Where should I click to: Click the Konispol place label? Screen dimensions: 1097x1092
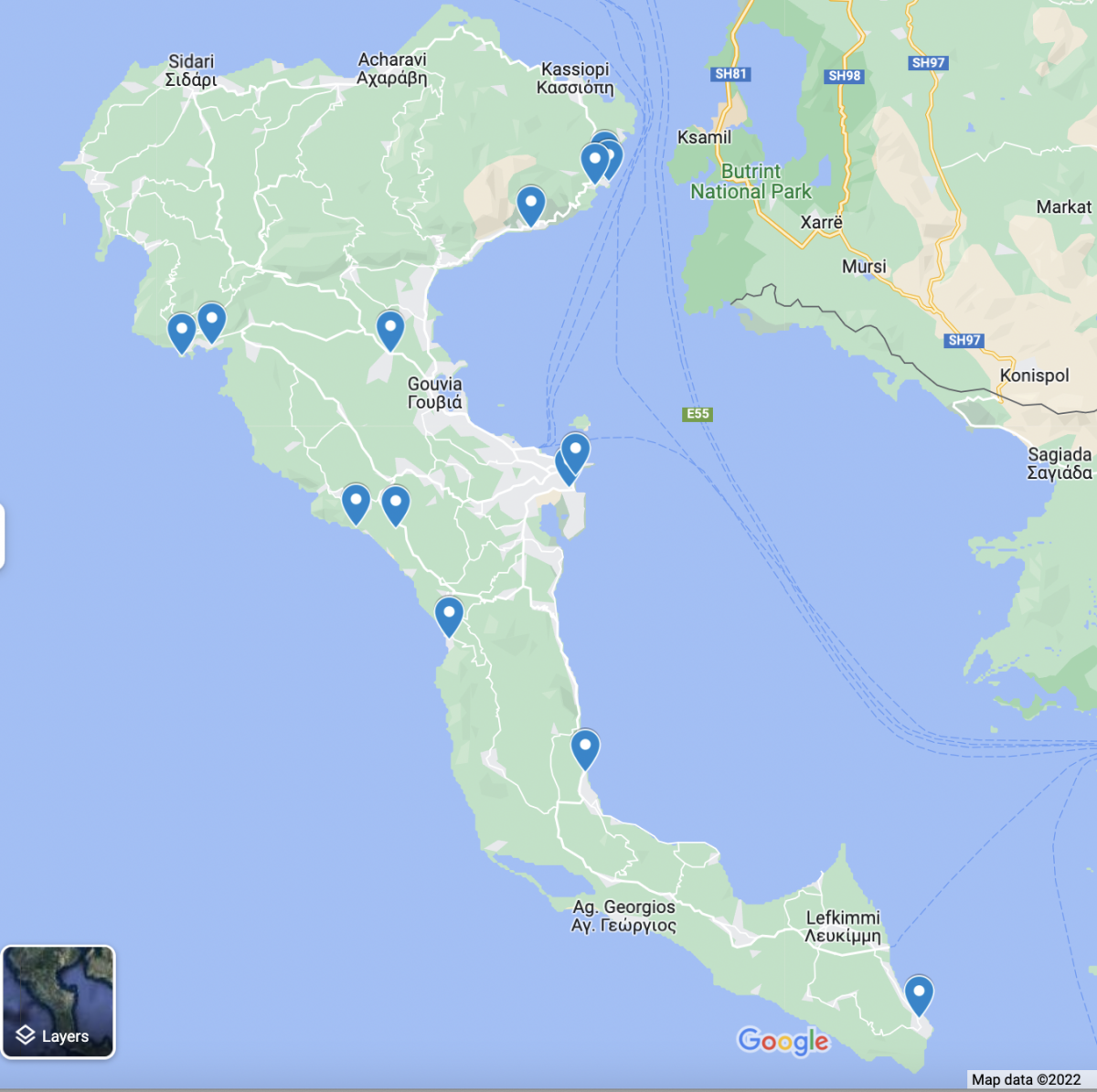1035,376
